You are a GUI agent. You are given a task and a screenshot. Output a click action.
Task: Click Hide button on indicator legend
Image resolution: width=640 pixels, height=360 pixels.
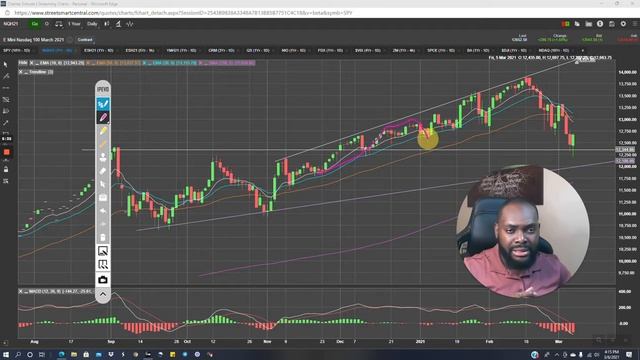23,63
